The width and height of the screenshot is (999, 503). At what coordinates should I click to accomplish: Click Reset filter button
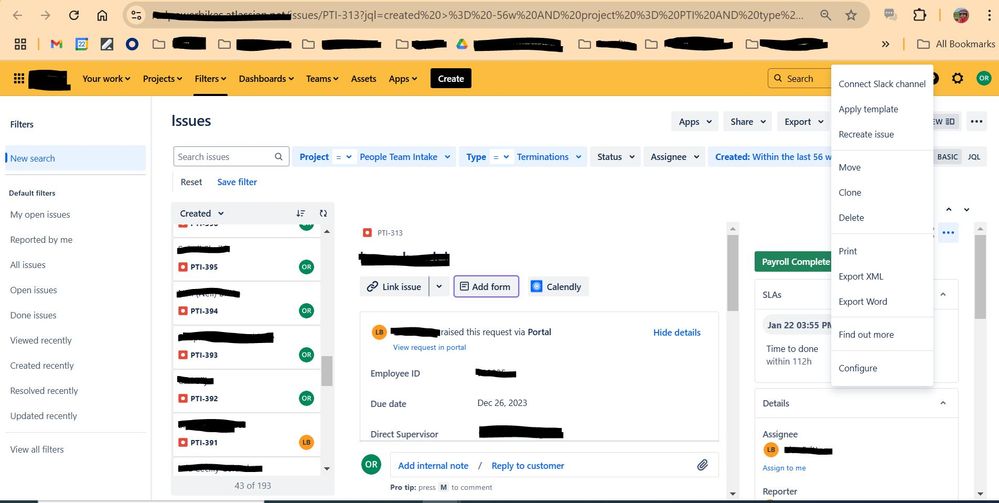point(191,182)
